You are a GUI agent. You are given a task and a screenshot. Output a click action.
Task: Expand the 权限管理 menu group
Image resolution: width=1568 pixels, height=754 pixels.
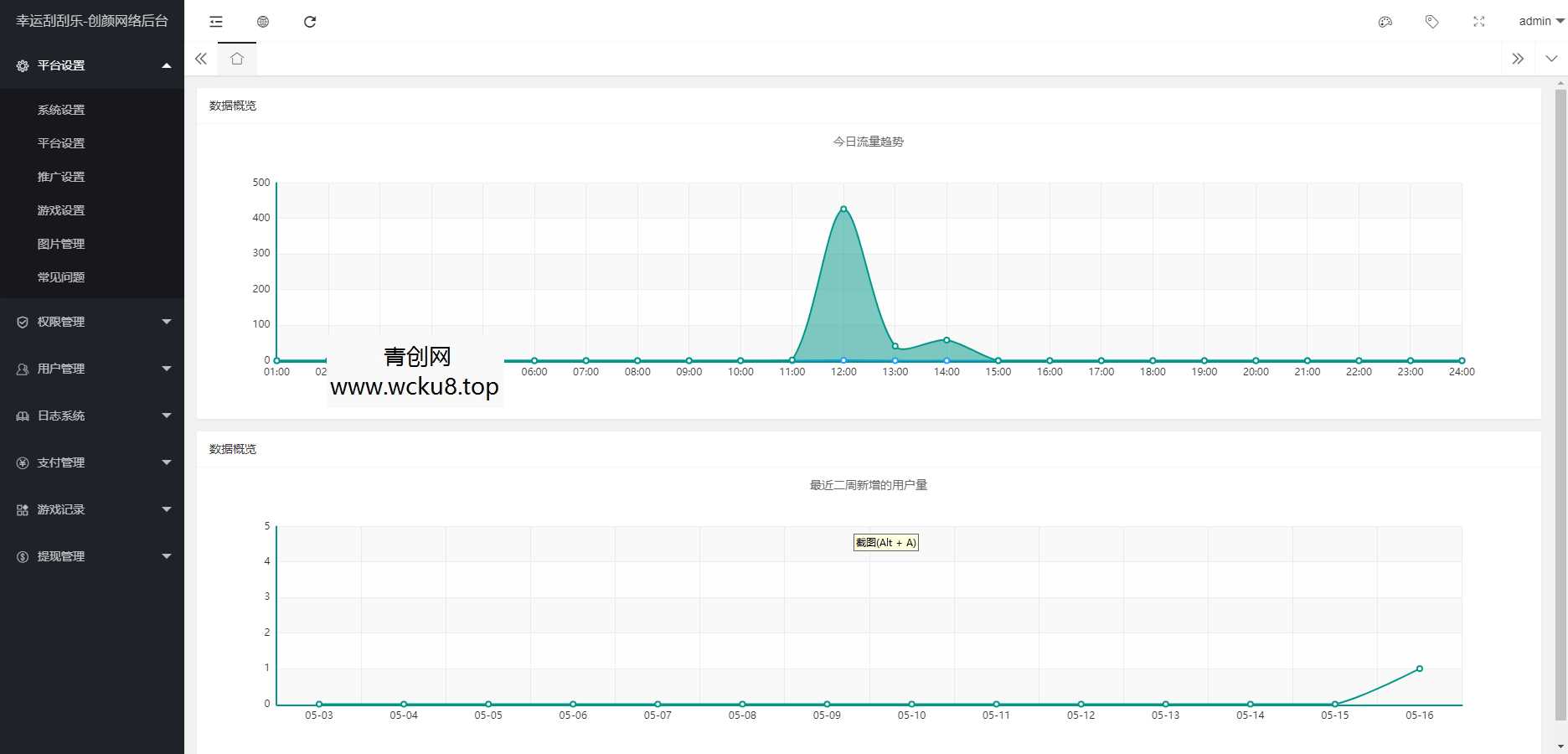tap(92, 322)
